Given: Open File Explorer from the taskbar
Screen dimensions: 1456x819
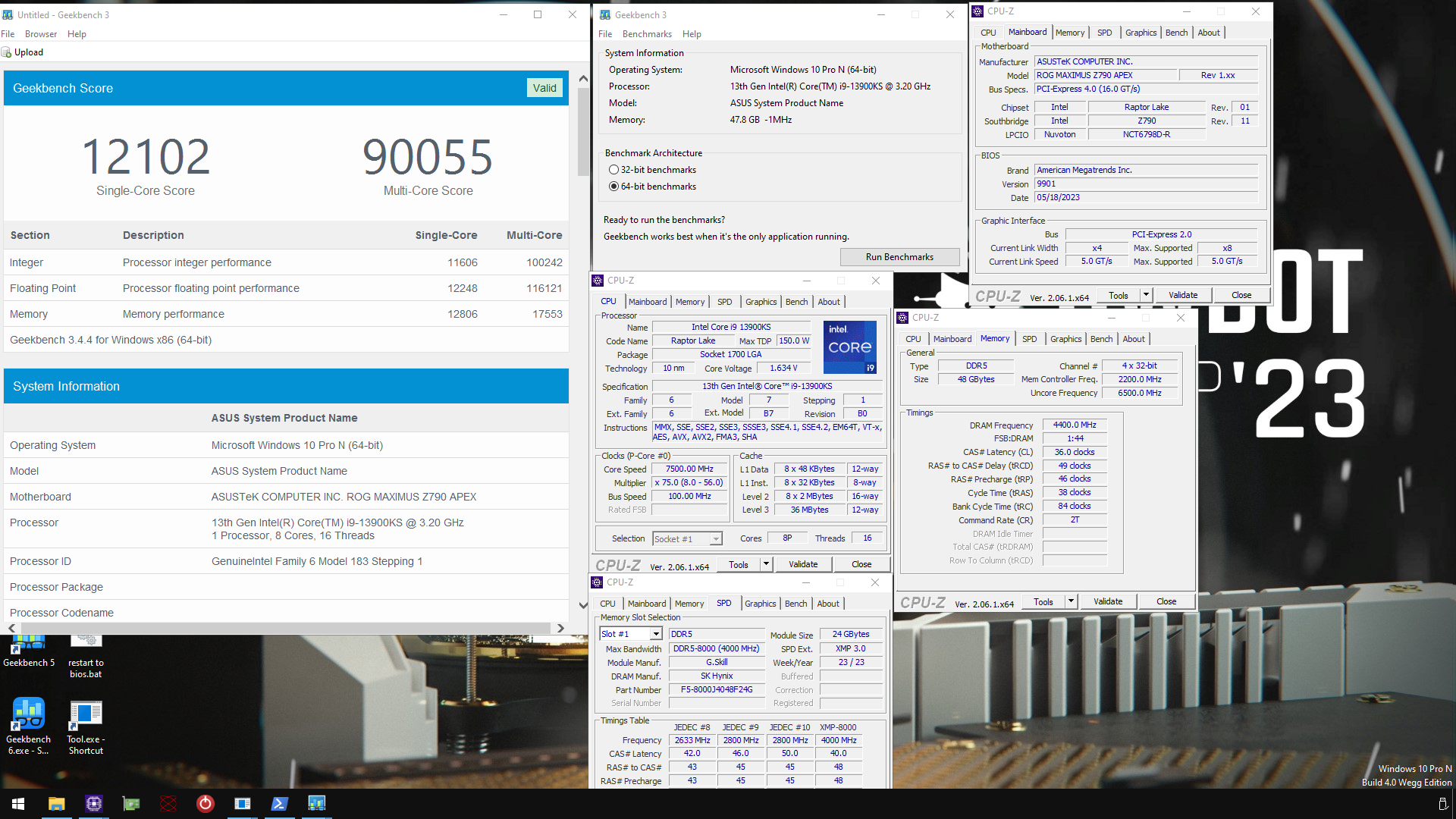Looking at the screenshot, I should point(57,804).
